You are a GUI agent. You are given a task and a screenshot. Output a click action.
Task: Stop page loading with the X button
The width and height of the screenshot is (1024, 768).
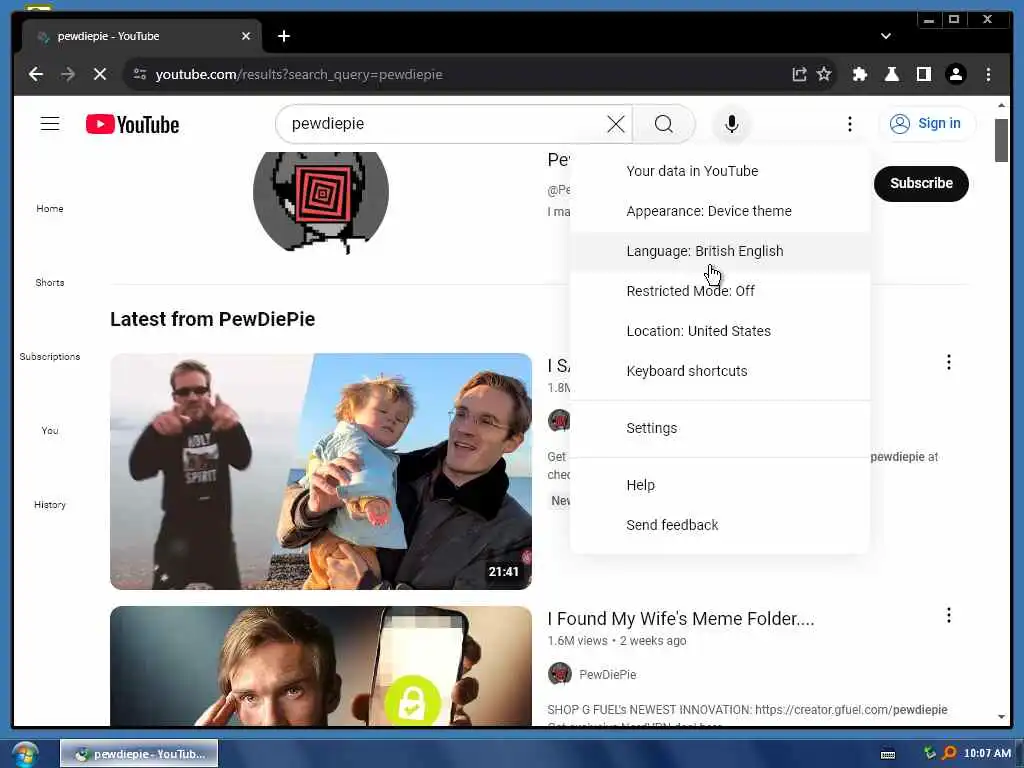click(x=100, y=74)
